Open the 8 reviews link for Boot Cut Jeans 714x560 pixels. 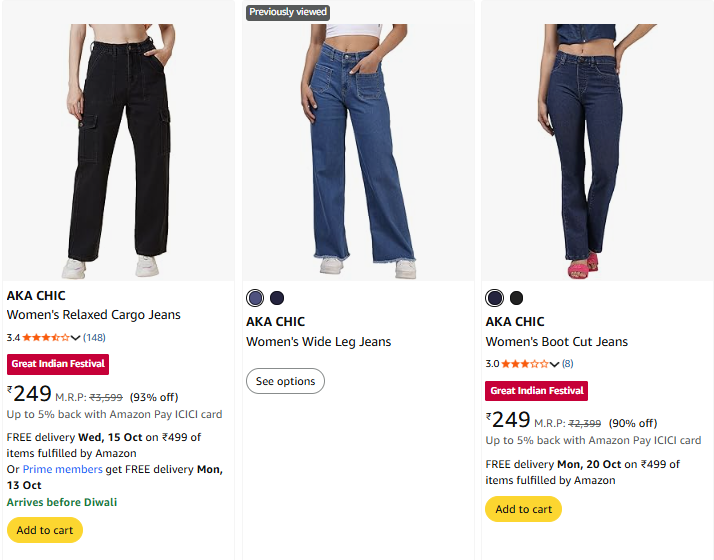[x=568, y=364]
